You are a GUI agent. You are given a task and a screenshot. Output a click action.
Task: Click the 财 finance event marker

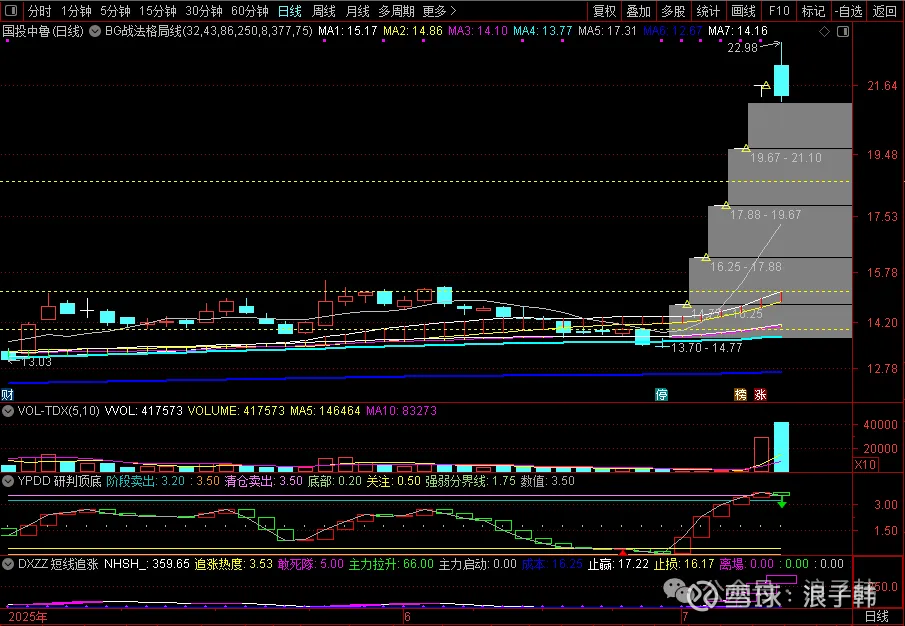pyautogui.click(x=7, y=395)
